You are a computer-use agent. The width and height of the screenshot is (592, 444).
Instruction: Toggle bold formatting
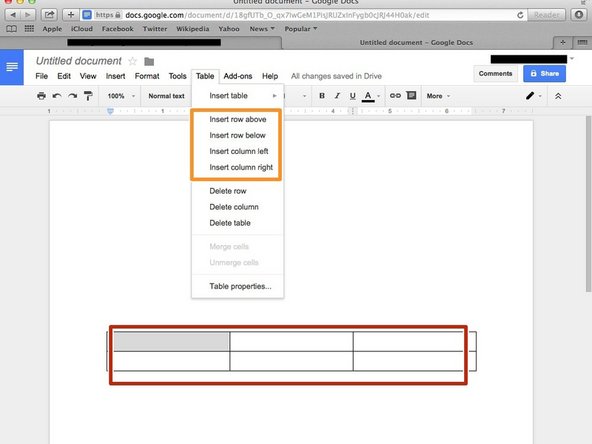(322, 96)
